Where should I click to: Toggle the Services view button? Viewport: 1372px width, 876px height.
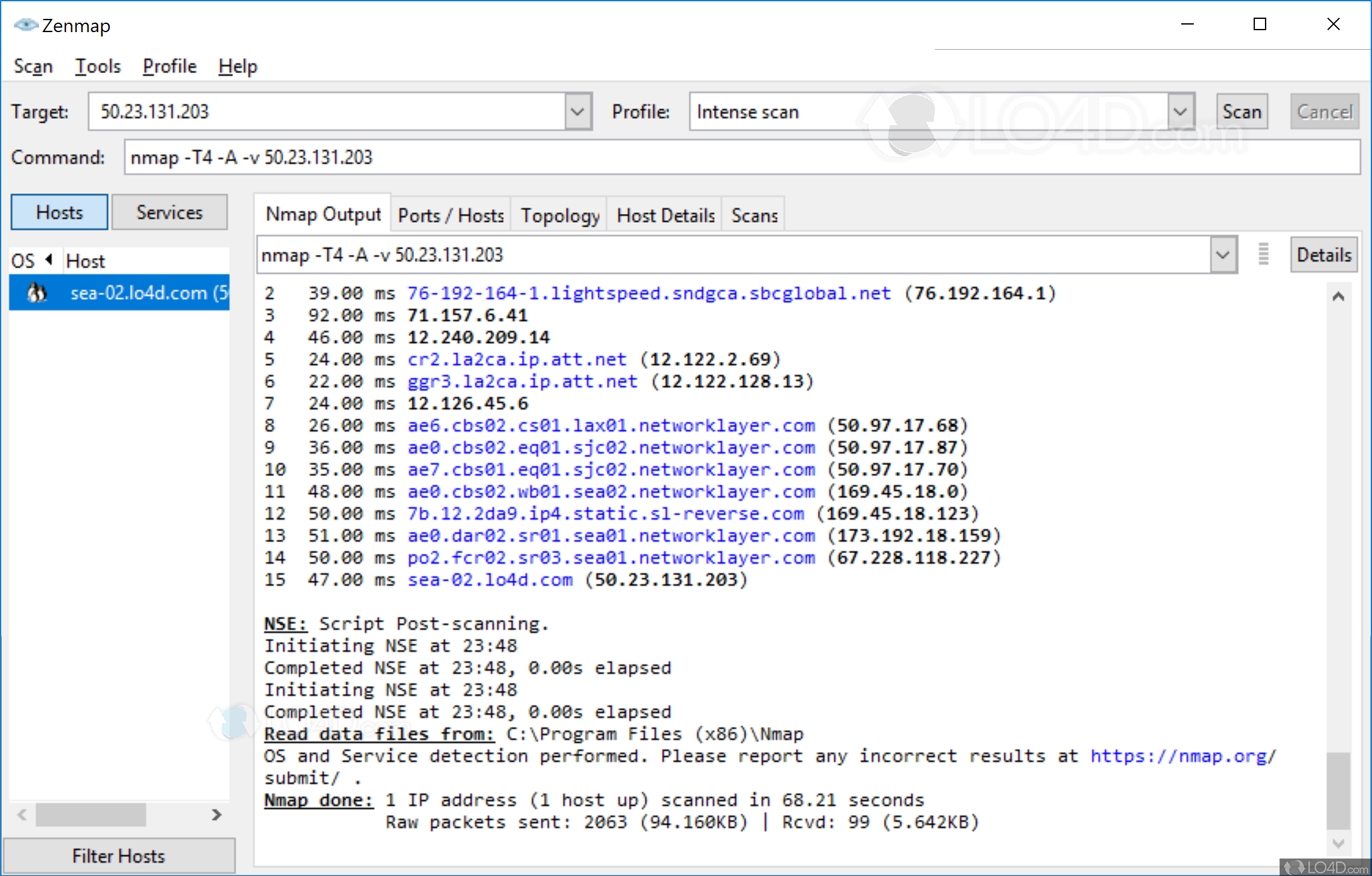click(169, 213)
